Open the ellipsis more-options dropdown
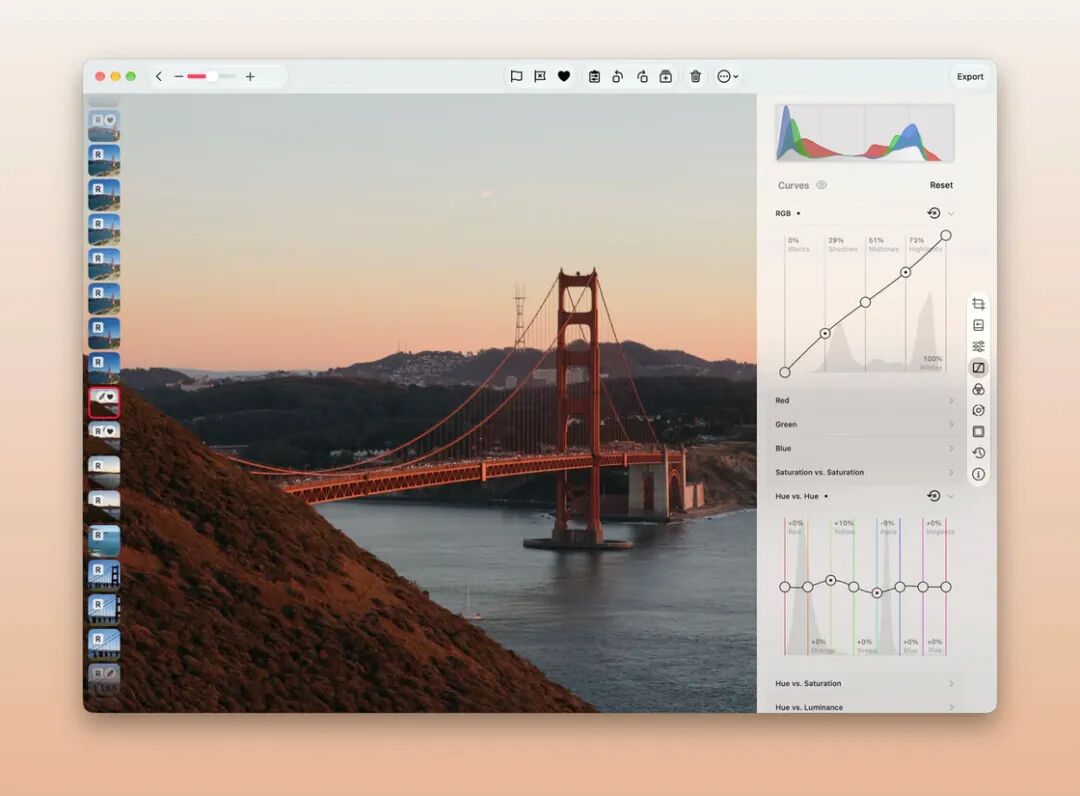This screenshot has height=796, width=1080. tap(727, 76)
